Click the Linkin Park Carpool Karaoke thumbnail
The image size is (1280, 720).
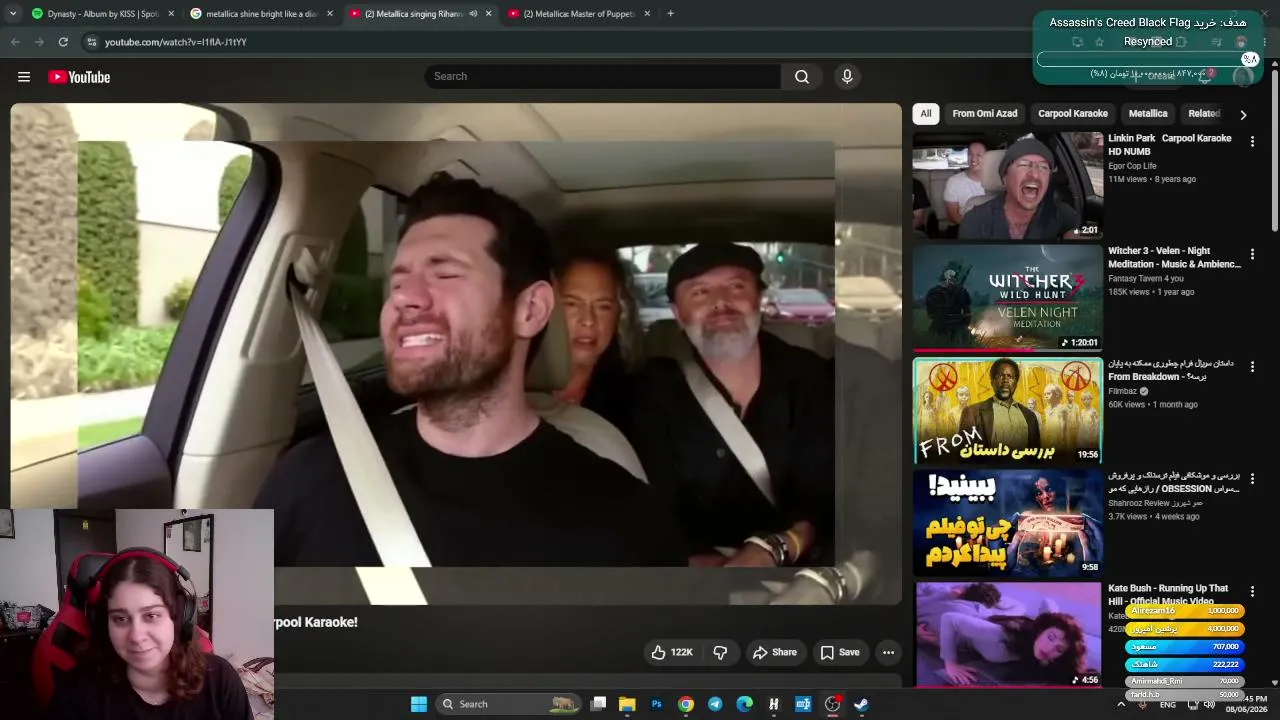click(x=1007, y=185)
